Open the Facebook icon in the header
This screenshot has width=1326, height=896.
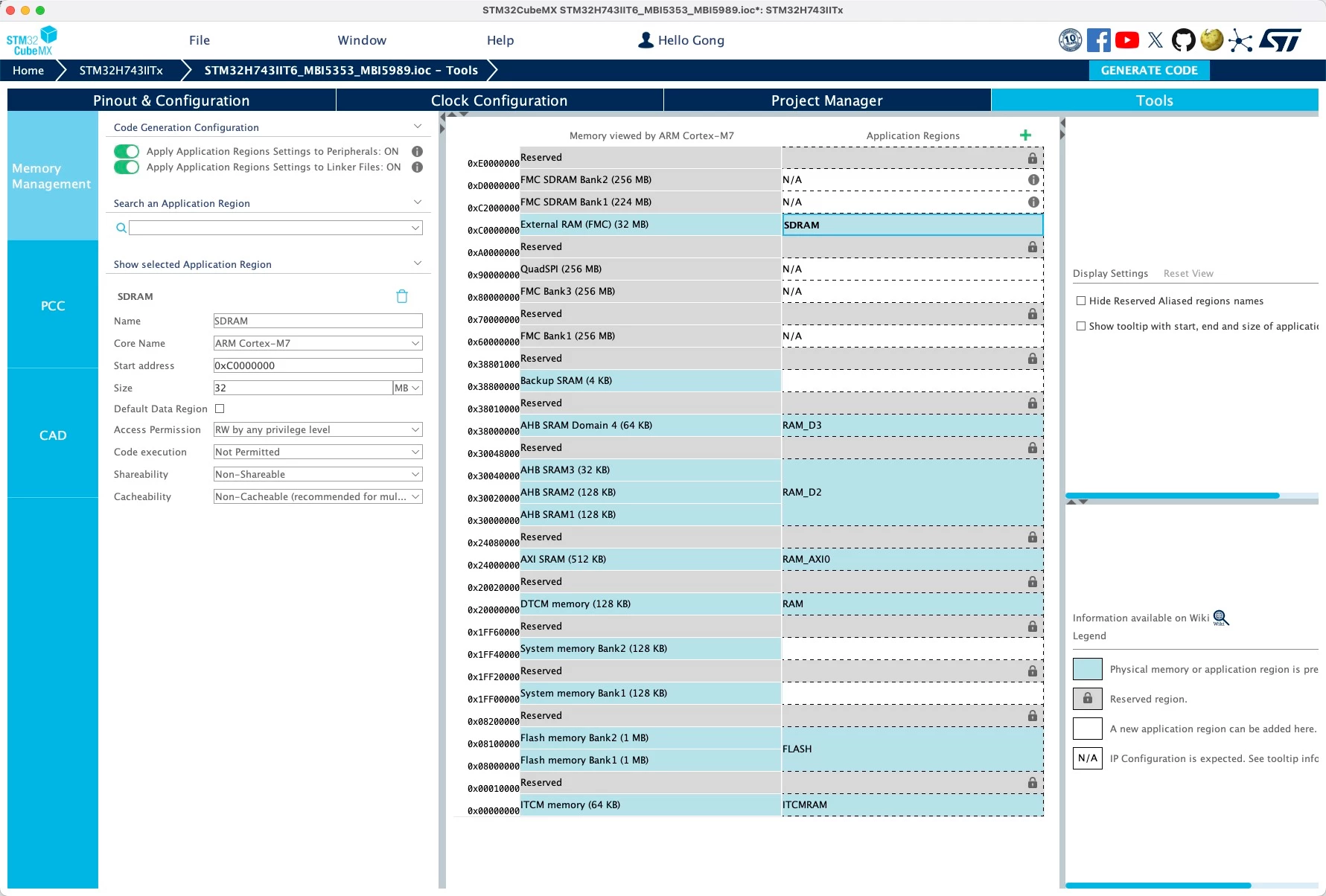1098,40
